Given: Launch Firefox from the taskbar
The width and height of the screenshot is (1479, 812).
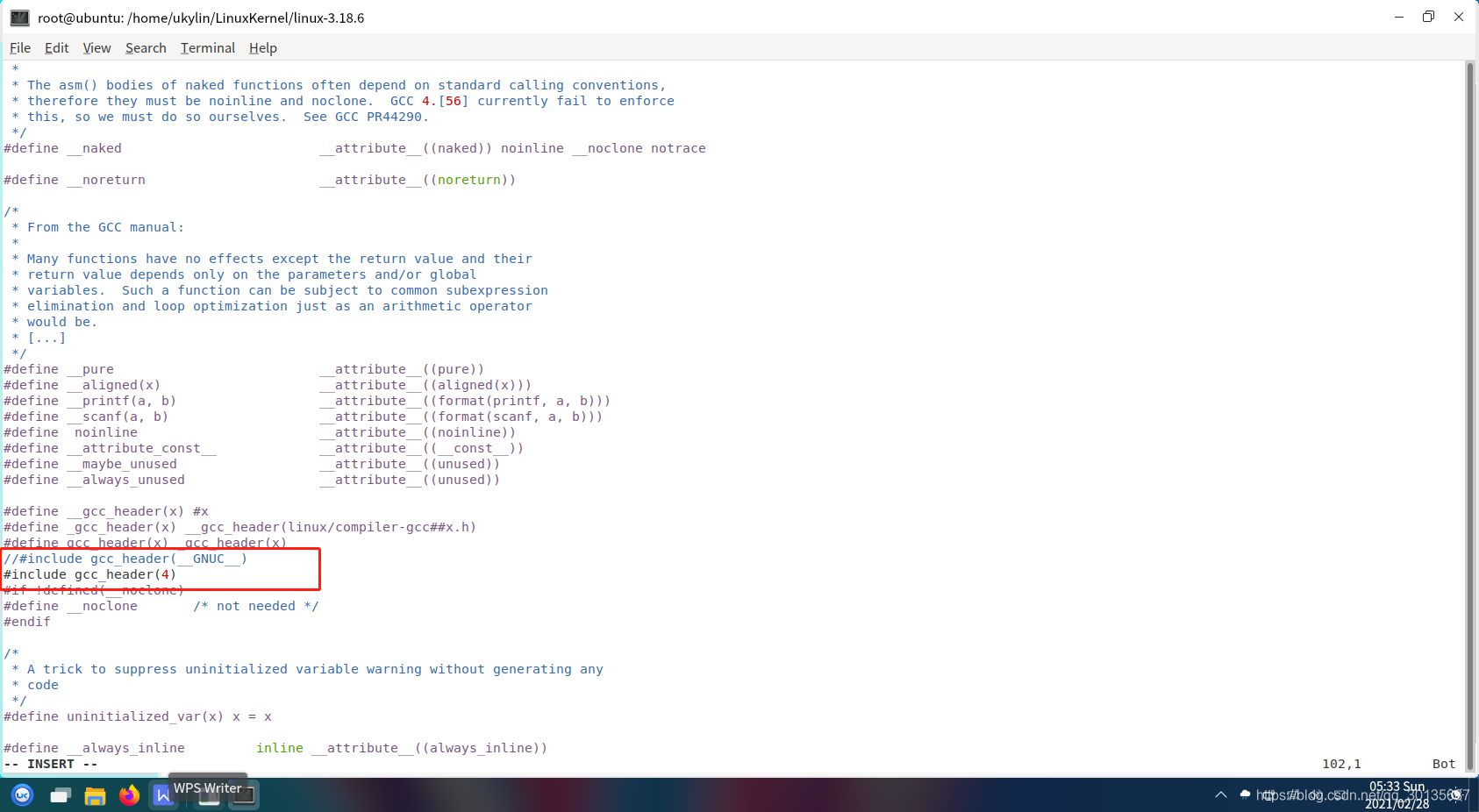Looking at the screenshot, I should pos(129,795).
